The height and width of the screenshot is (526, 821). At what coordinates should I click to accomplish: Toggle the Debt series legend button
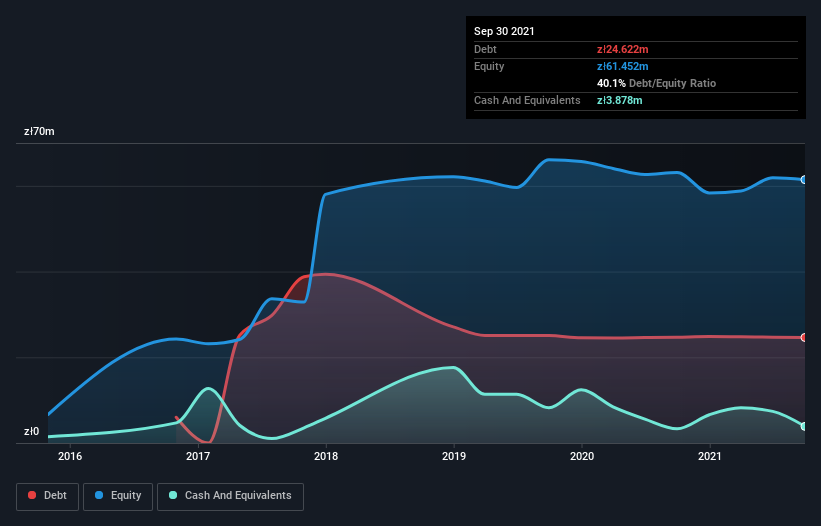click(47, 496)
